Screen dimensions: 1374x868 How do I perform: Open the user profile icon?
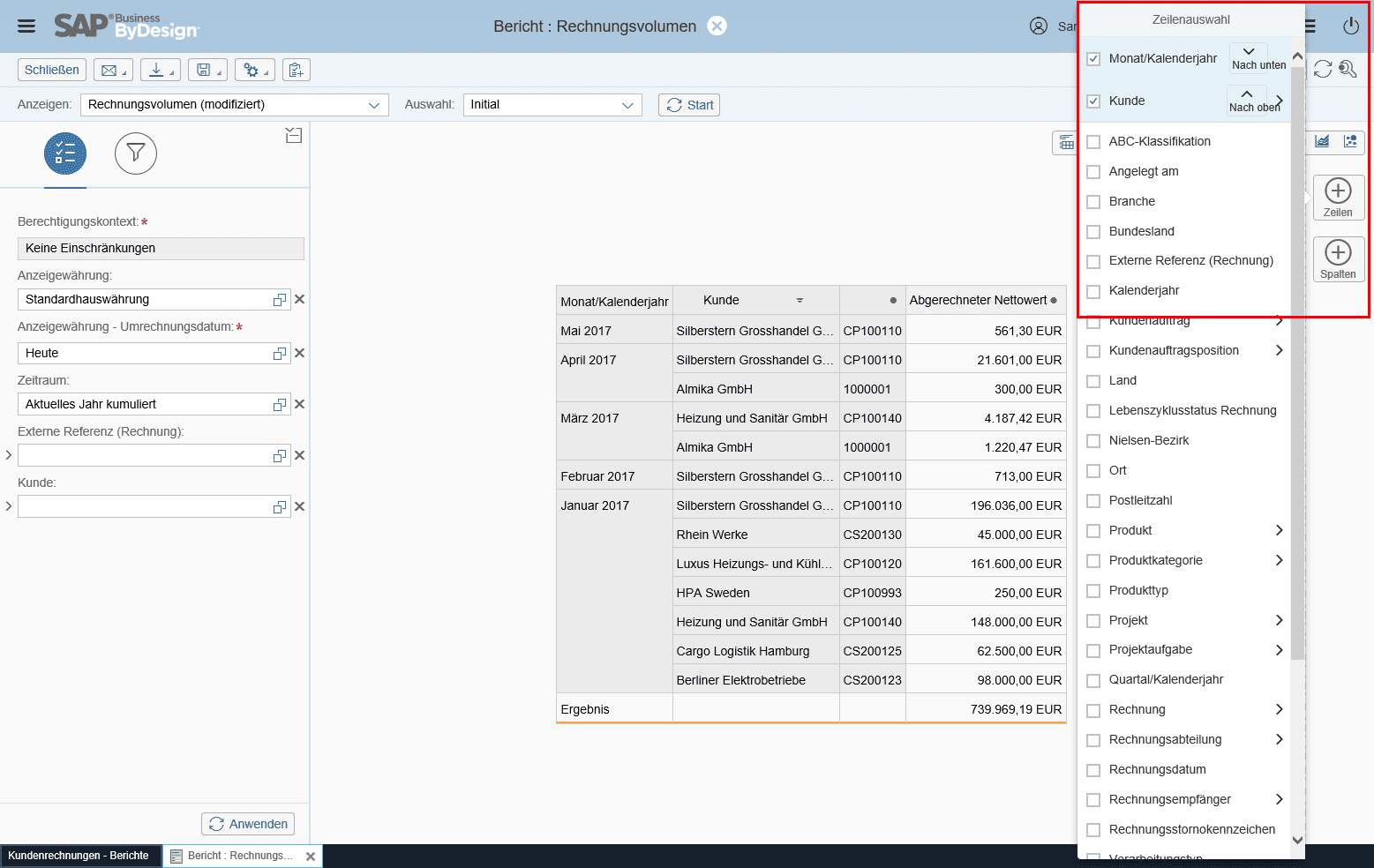[x=1039, y=26]
